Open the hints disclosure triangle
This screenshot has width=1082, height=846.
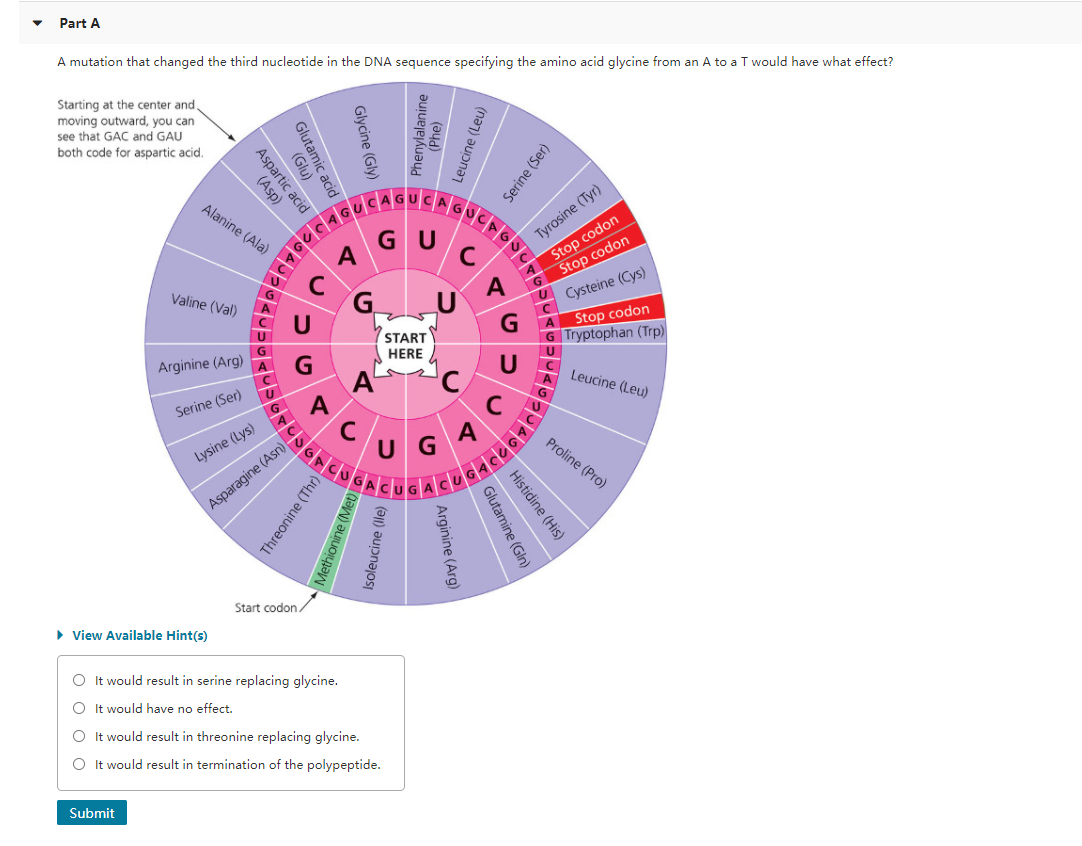pyautogui.click(x=59, y=635)
